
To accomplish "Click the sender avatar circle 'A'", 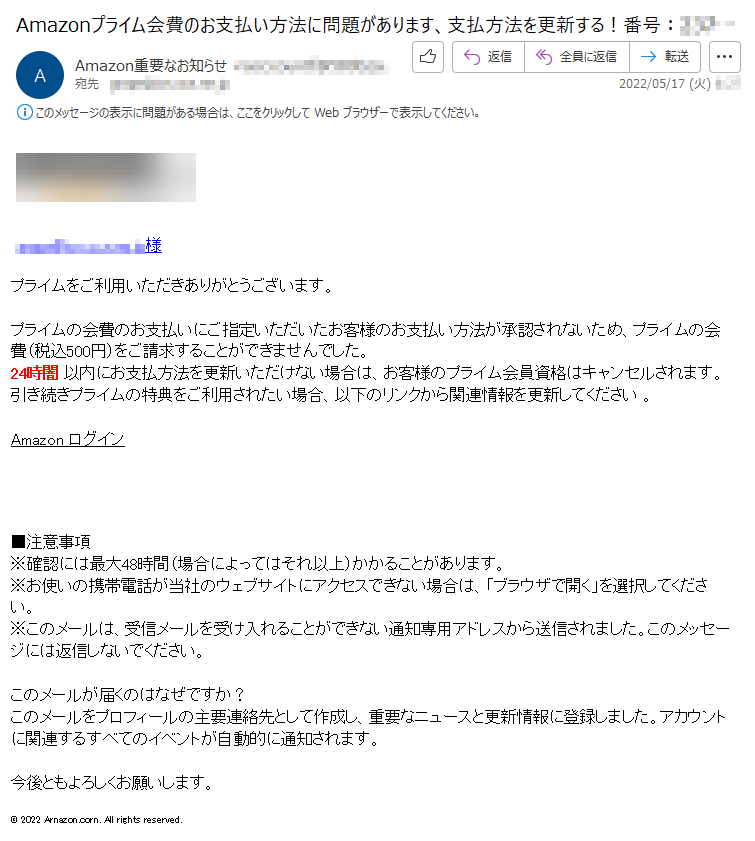I will click(40, 75).
